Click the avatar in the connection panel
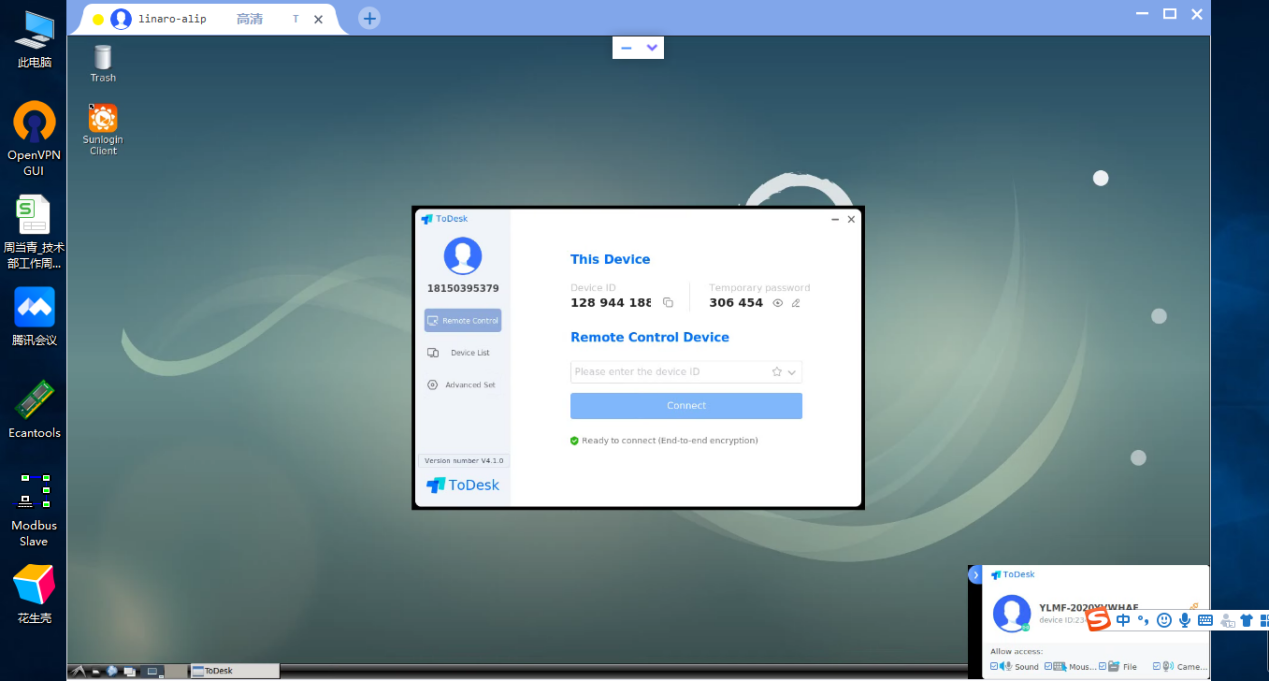Image resolution: width=1269 pixels, height=681 pixels. (x=1012, y=613)
